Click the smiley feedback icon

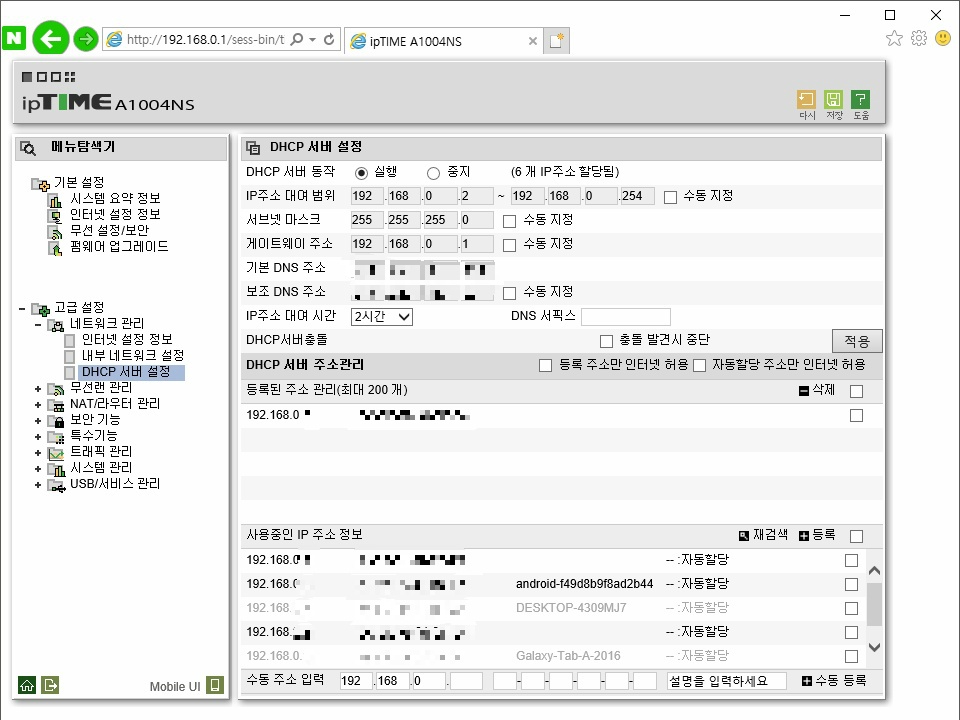(x=943, y=38)
